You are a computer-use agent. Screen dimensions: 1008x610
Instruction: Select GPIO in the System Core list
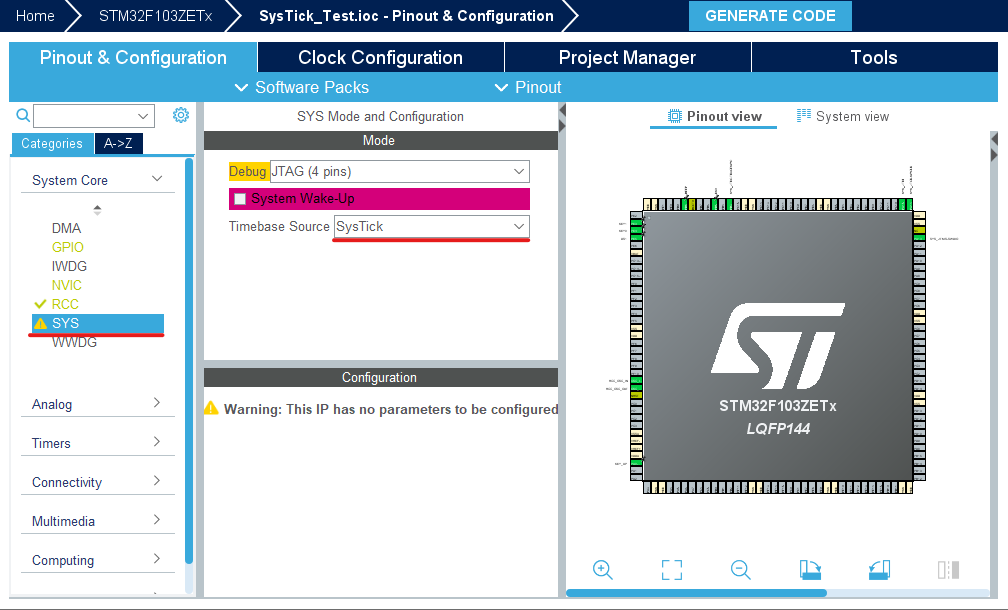[66, 247]
